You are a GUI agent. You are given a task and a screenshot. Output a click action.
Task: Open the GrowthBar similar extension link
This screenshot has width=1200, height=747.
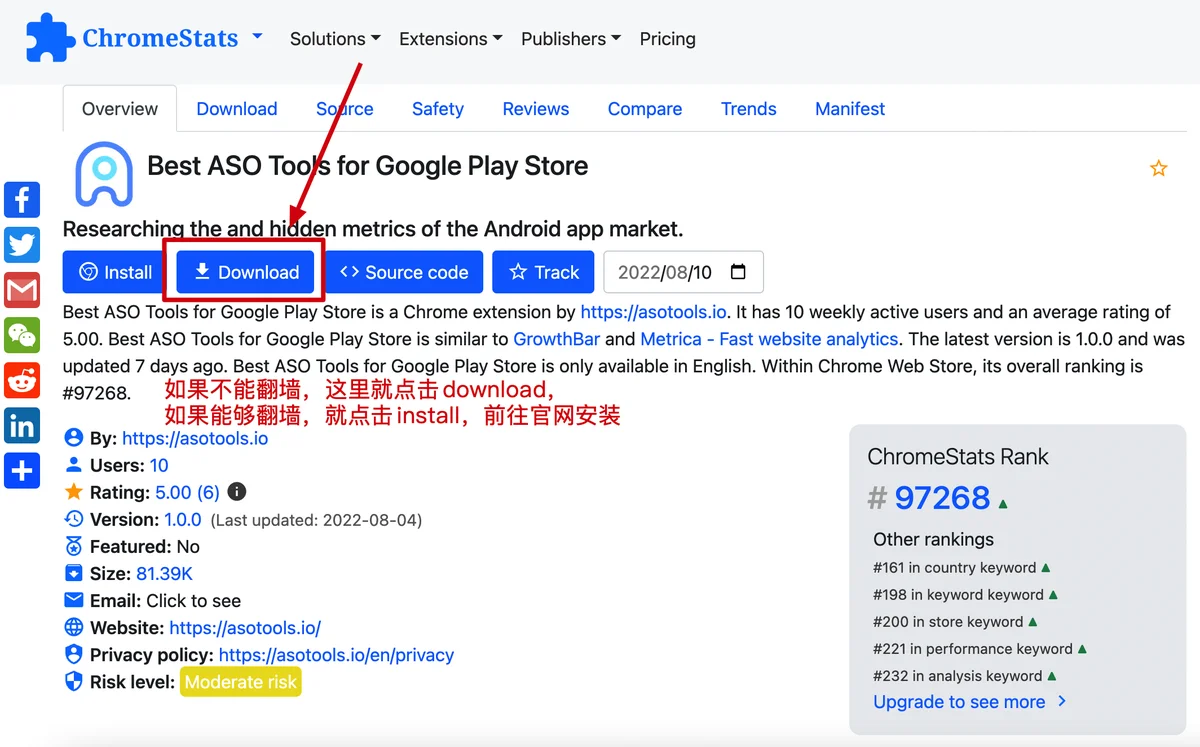point(557,339)
